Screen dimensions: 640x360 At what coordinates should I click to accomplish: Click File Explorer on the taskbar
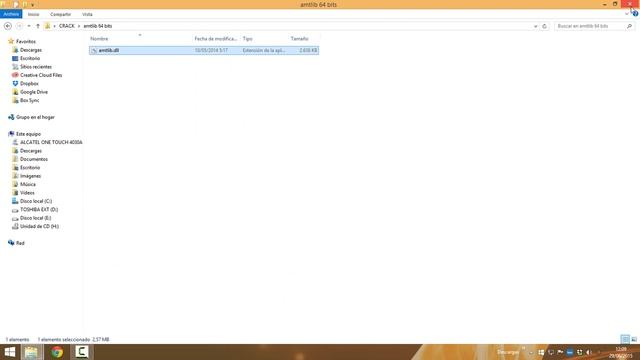(31, 352)
